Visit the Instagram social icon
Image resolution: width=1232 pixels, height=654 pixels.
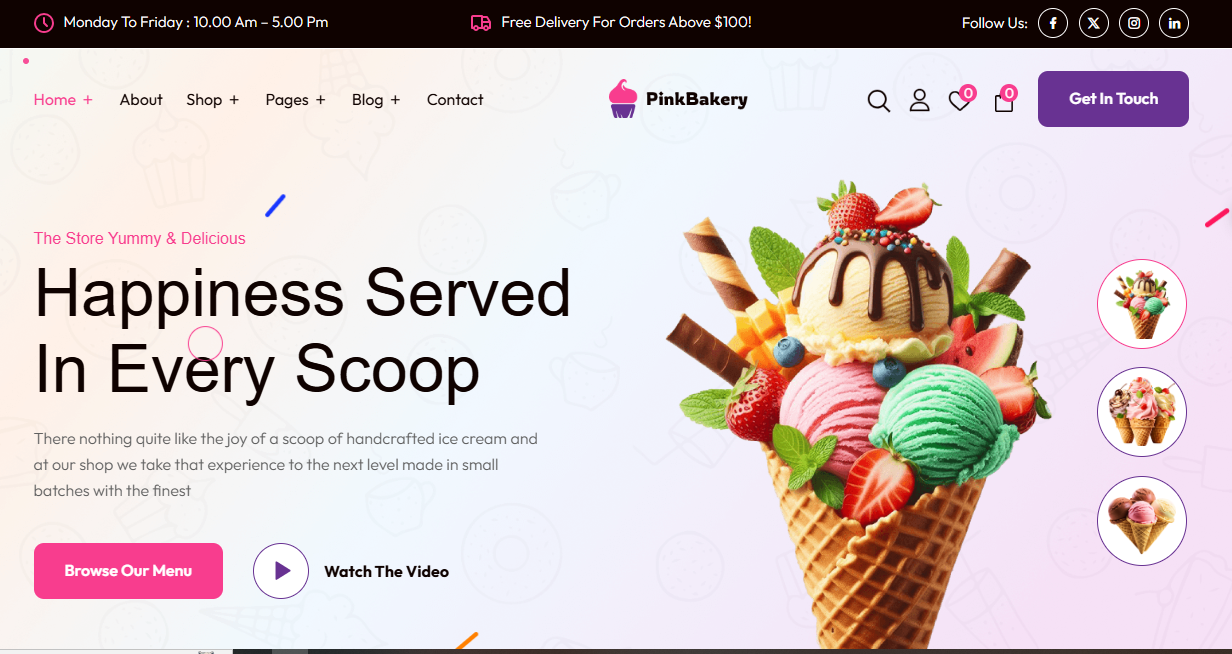pyautogui.click(x=1134, y=23)
